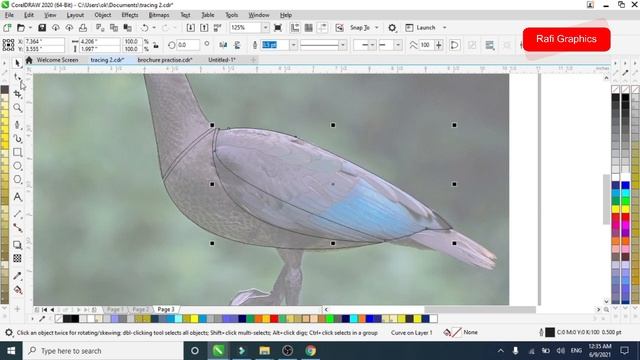Image resolution: width=640 pixels, height=360 pixels.
Task: Open the outline width dropdown arrow
Action: (293, 45)
